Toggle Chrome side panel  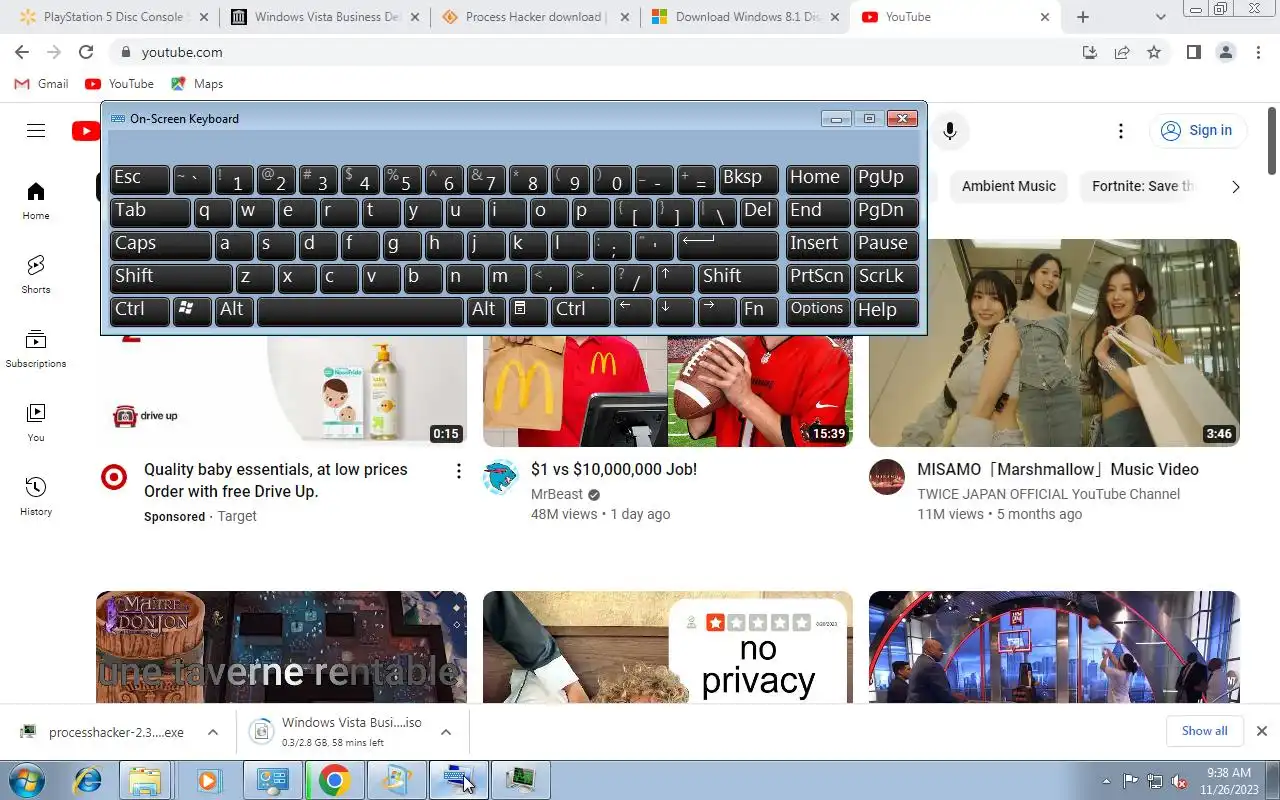[x=1193, y=52]
